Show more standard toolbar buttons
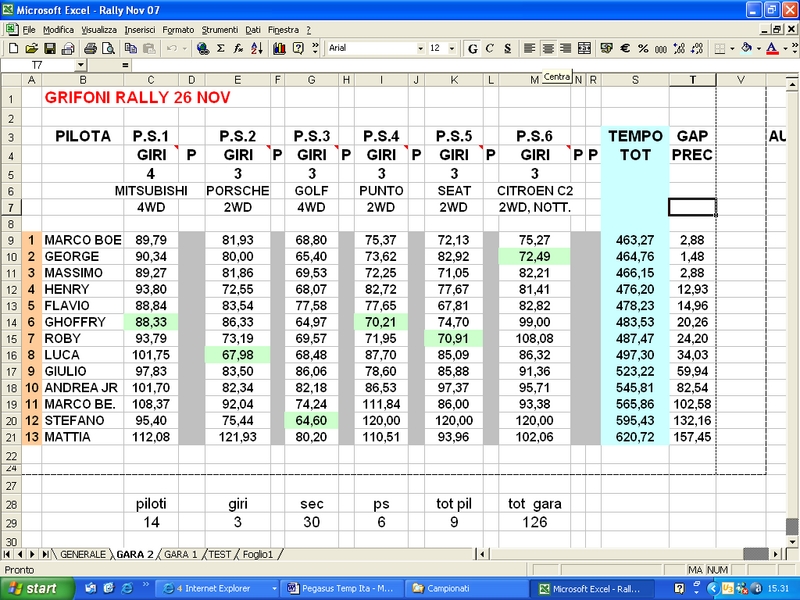Screen dimensions: 800x600 pos(315,48)
